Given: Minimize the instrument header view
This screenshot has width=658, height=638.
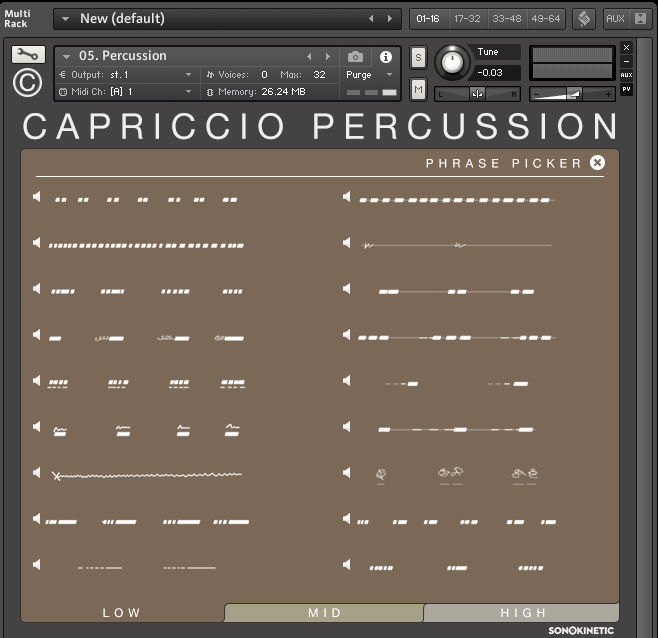Looking at the screenshot, I should (x=626, y=61).
